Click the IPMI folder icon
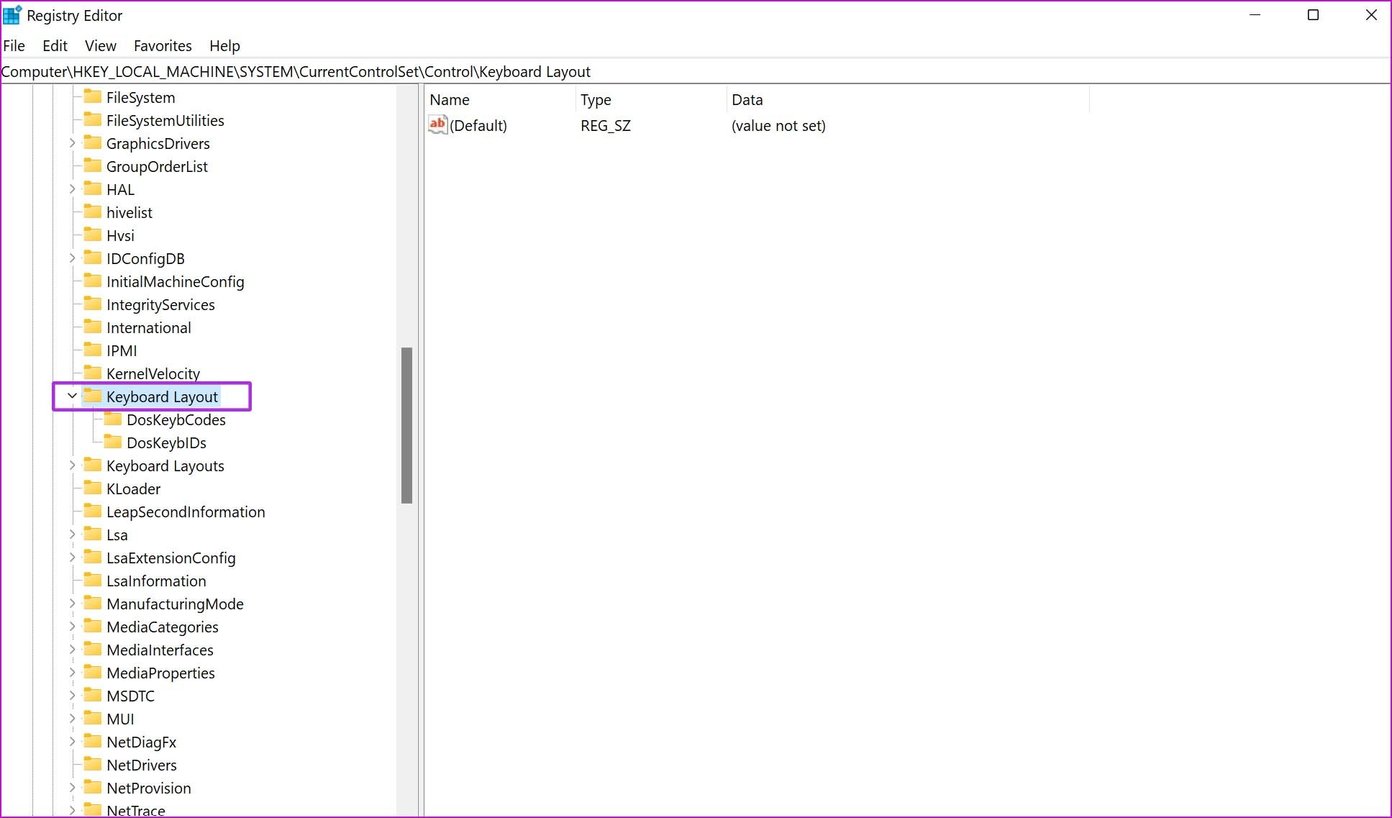This screenshot has height=818, width=1392. [x=92, y=350]
